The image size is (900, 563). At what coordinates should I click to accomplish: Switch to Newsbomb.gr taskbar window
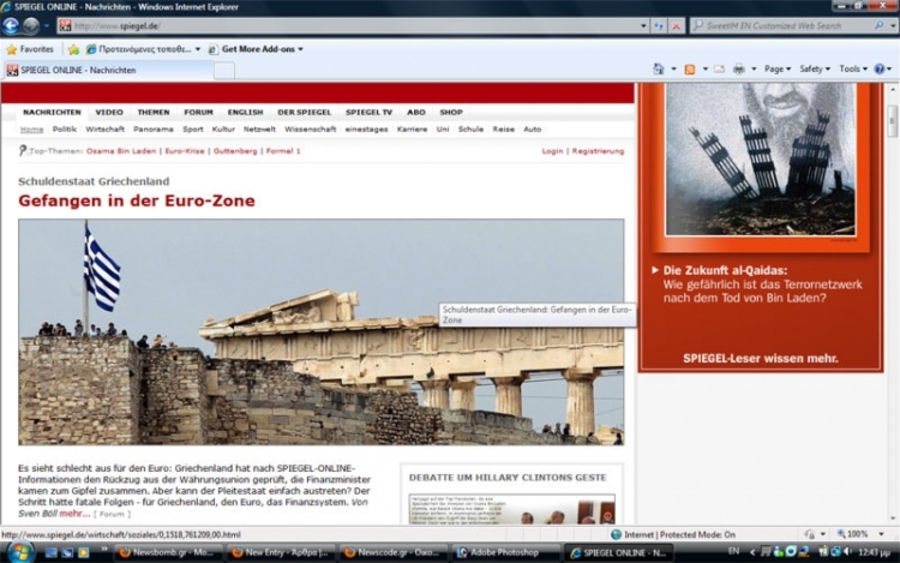coord(166,553)
